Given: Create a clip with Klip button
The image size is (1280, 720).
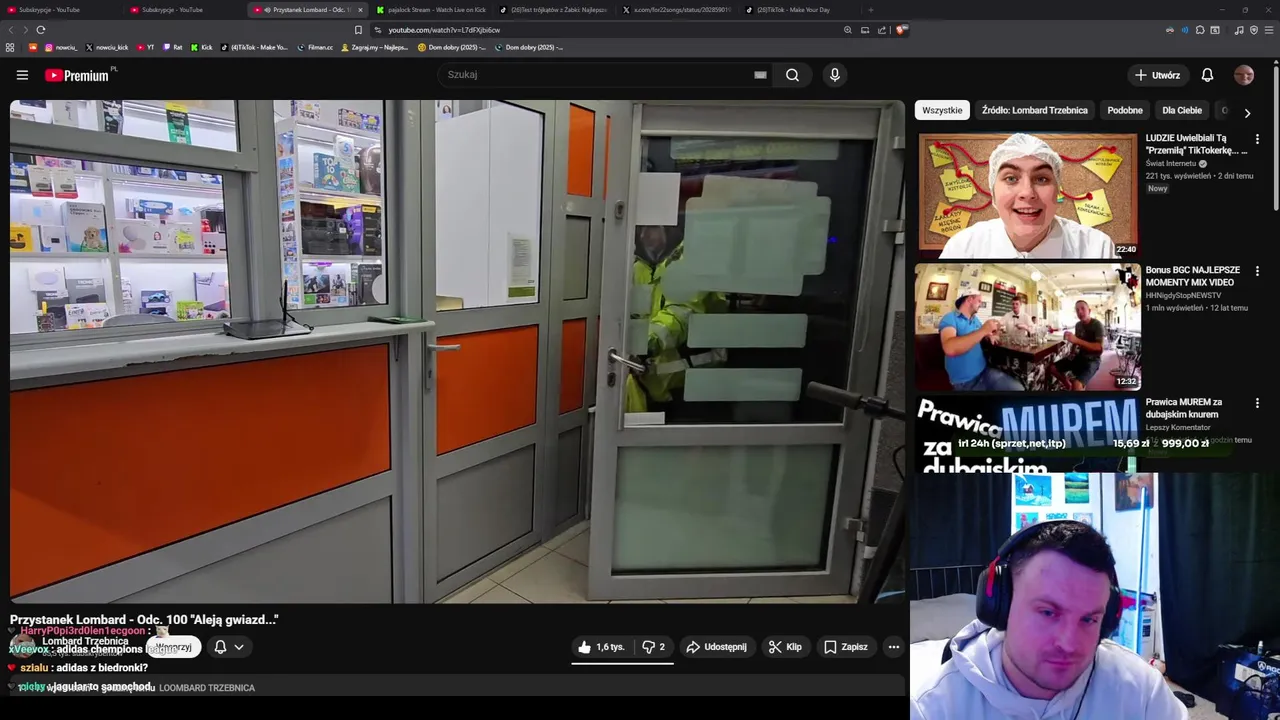Looking at the screenshot, I should (x=785, y=647).
